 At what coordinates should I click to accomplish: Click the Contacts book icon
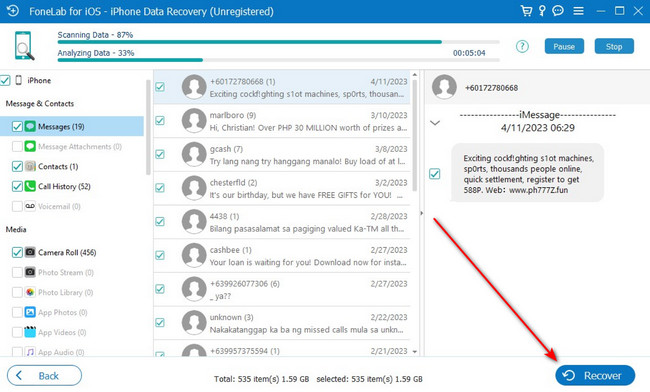[x=30, y=166]
